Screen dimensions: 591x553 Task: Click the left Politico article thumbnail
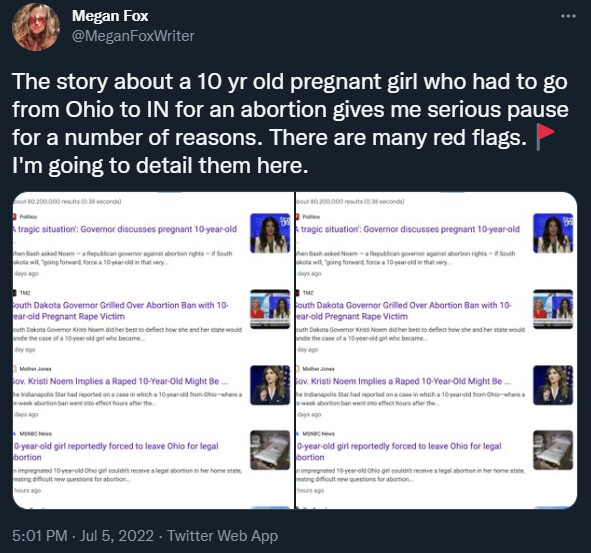point(270,233)
